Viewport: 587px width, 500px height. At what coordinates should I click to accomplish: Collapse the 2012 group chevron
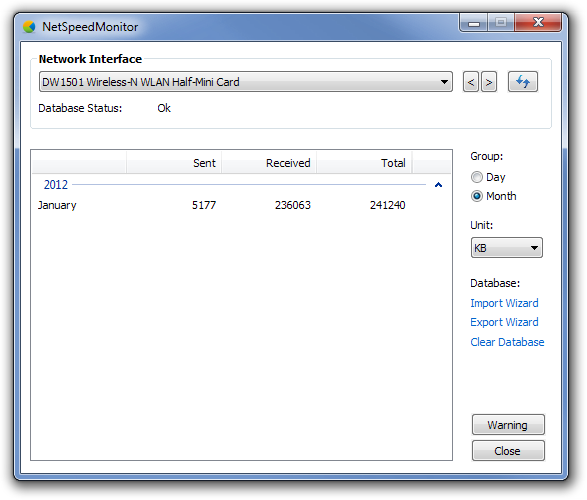(x=438, y=185)
